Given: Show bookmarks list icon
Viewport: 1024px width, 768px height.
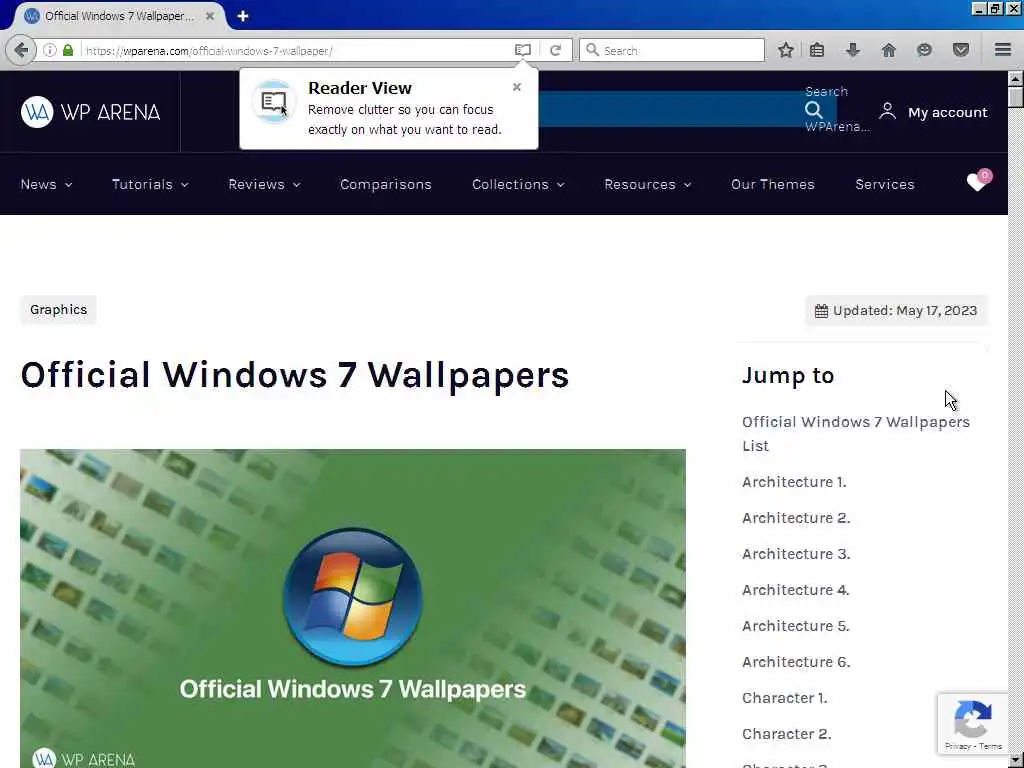Looking at the screenshot, I should (x=817, y=50).
